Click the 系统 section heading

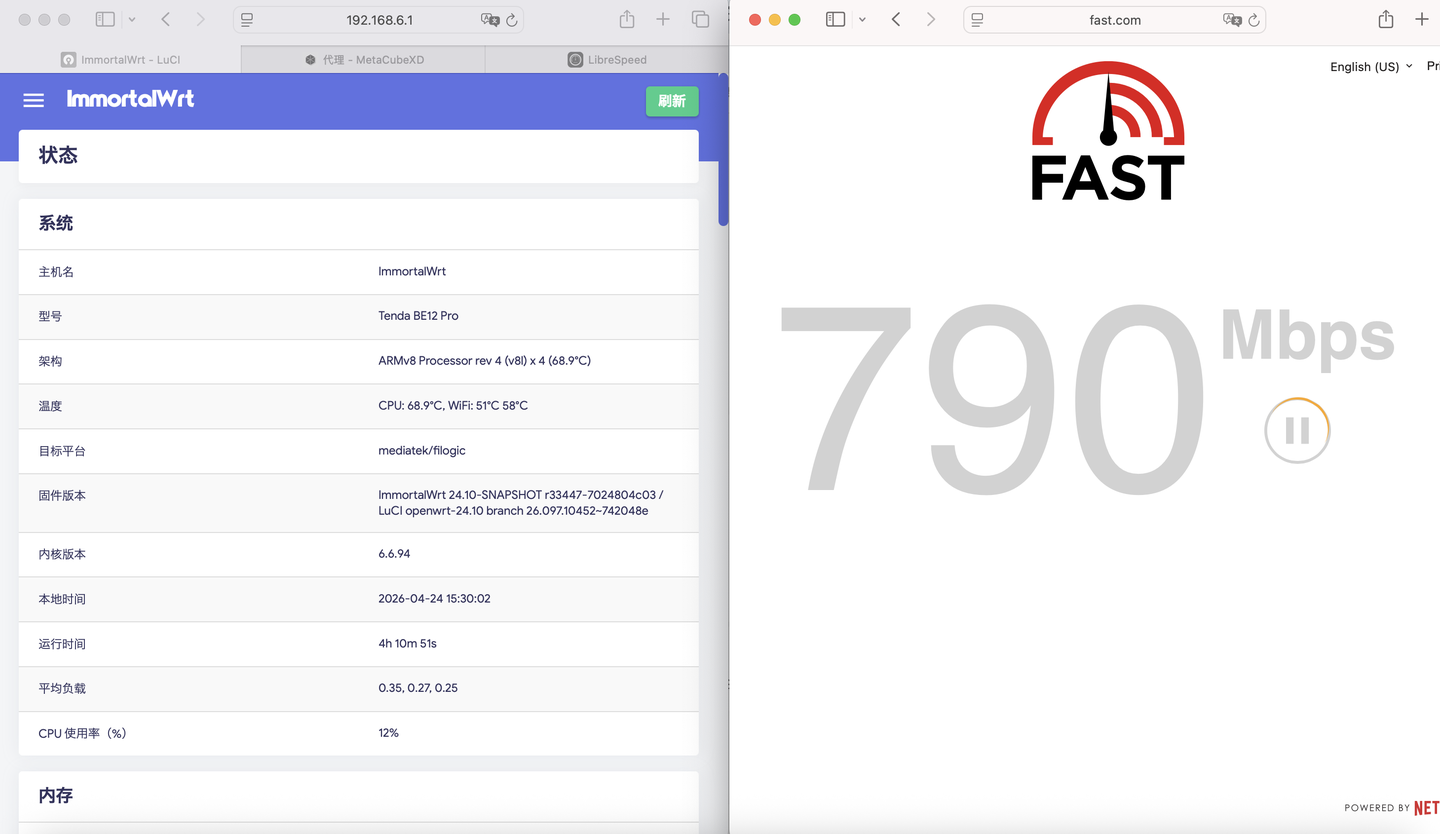tap(56, 223)
